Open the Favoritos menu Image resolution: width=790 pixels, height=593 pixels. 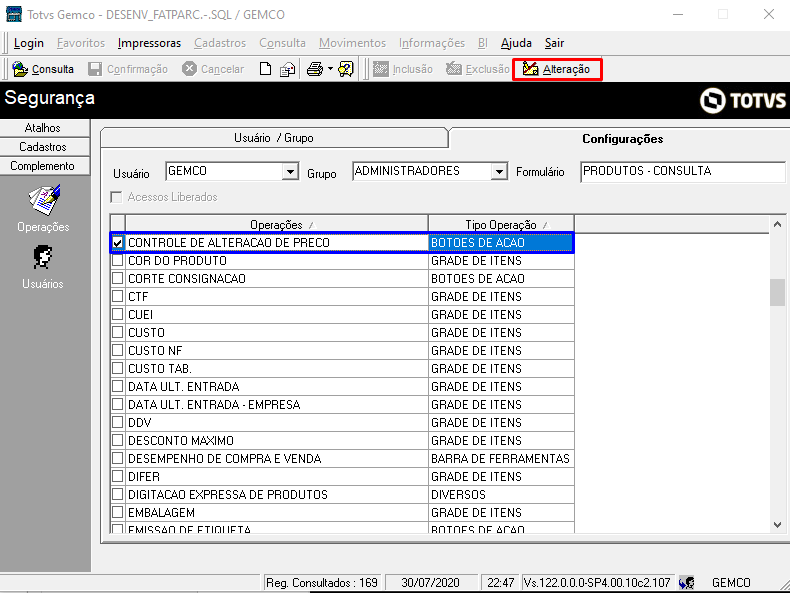click(81, 43)
